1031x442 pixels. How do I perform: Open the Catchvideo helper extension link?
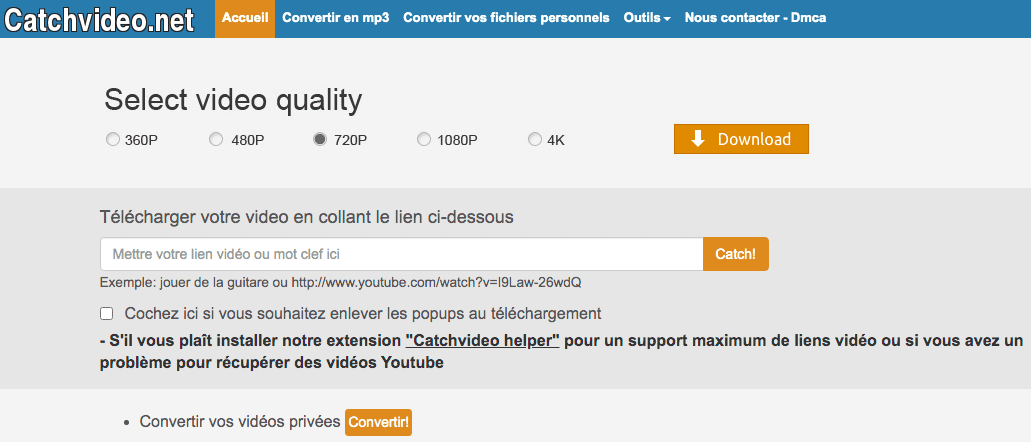click(x=482, y=340)
